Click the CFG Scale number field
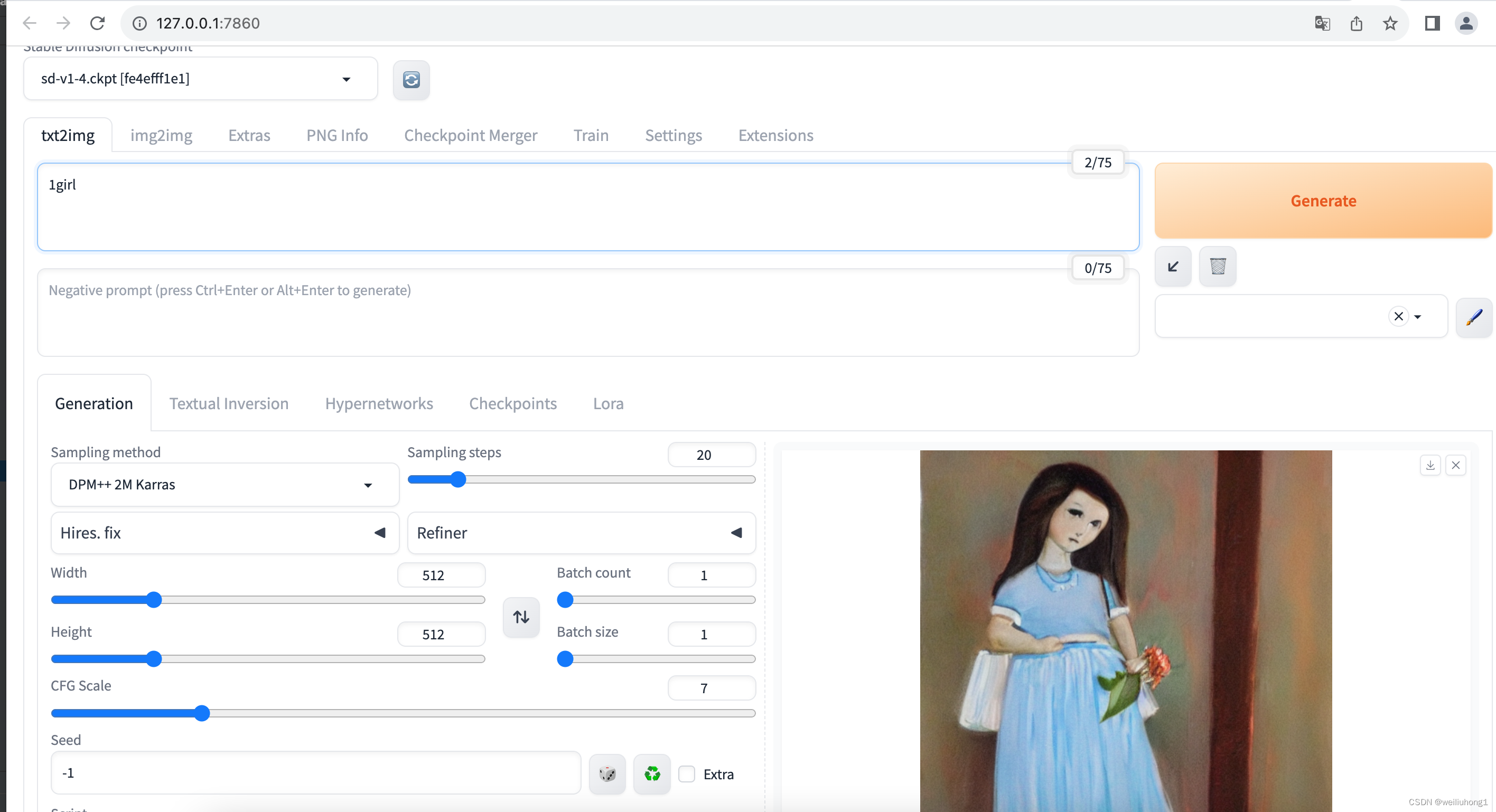 (712, 688)
